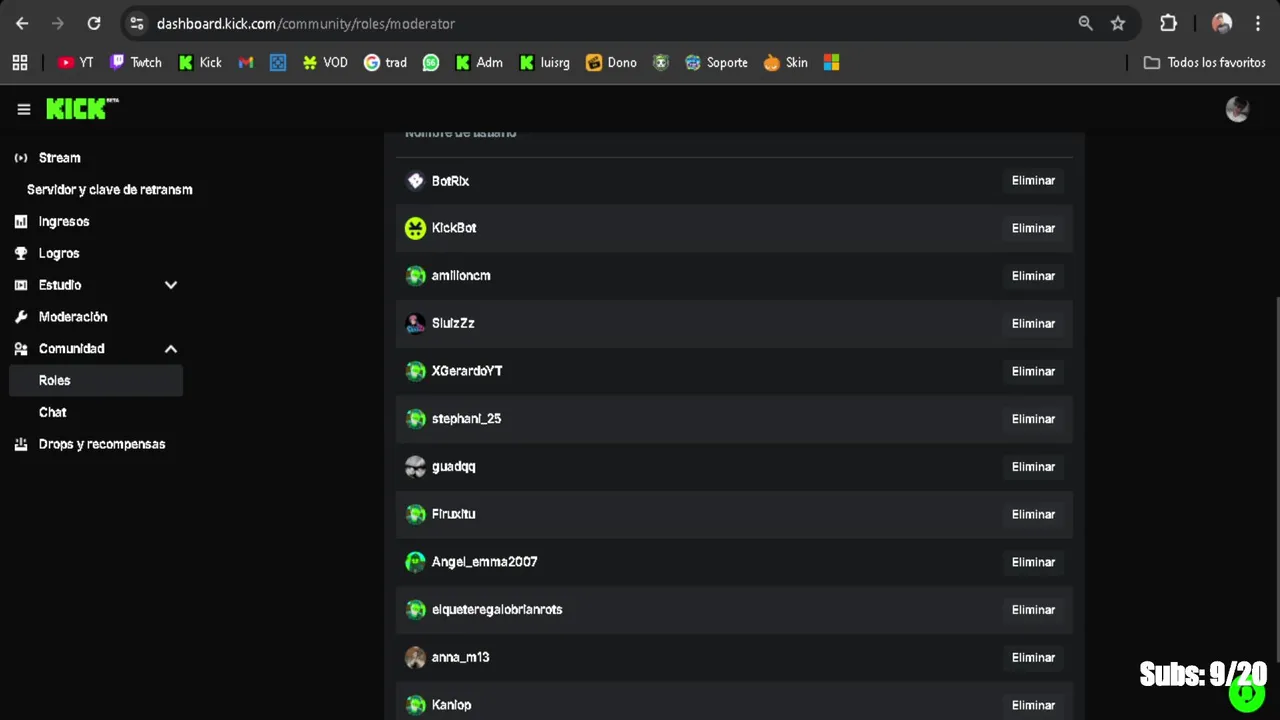
Task: Open the Adm bookmark
Action: (x=478, y=62)
